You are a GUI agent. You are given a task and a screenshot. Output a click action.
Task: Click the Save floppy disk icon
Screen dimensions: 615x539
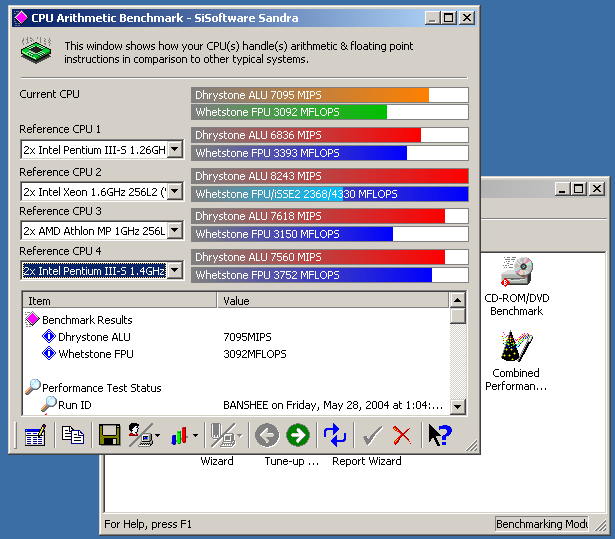109,435
